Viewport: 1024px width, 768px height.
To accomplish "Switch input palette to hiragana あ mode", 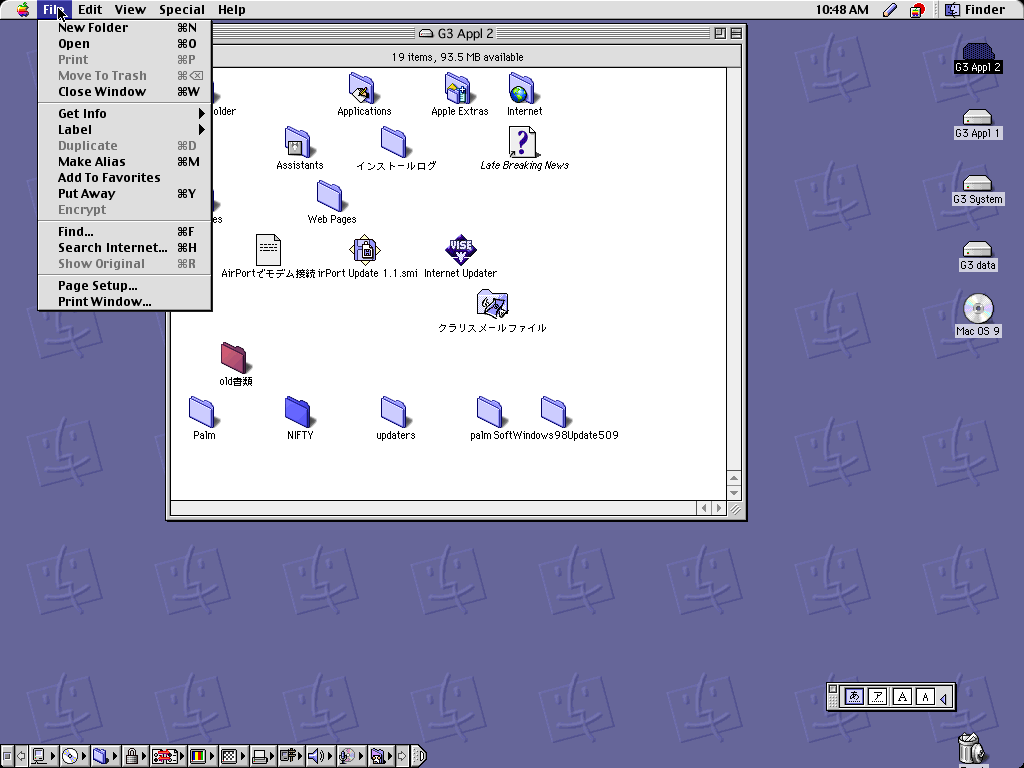I will coord(854,697).
